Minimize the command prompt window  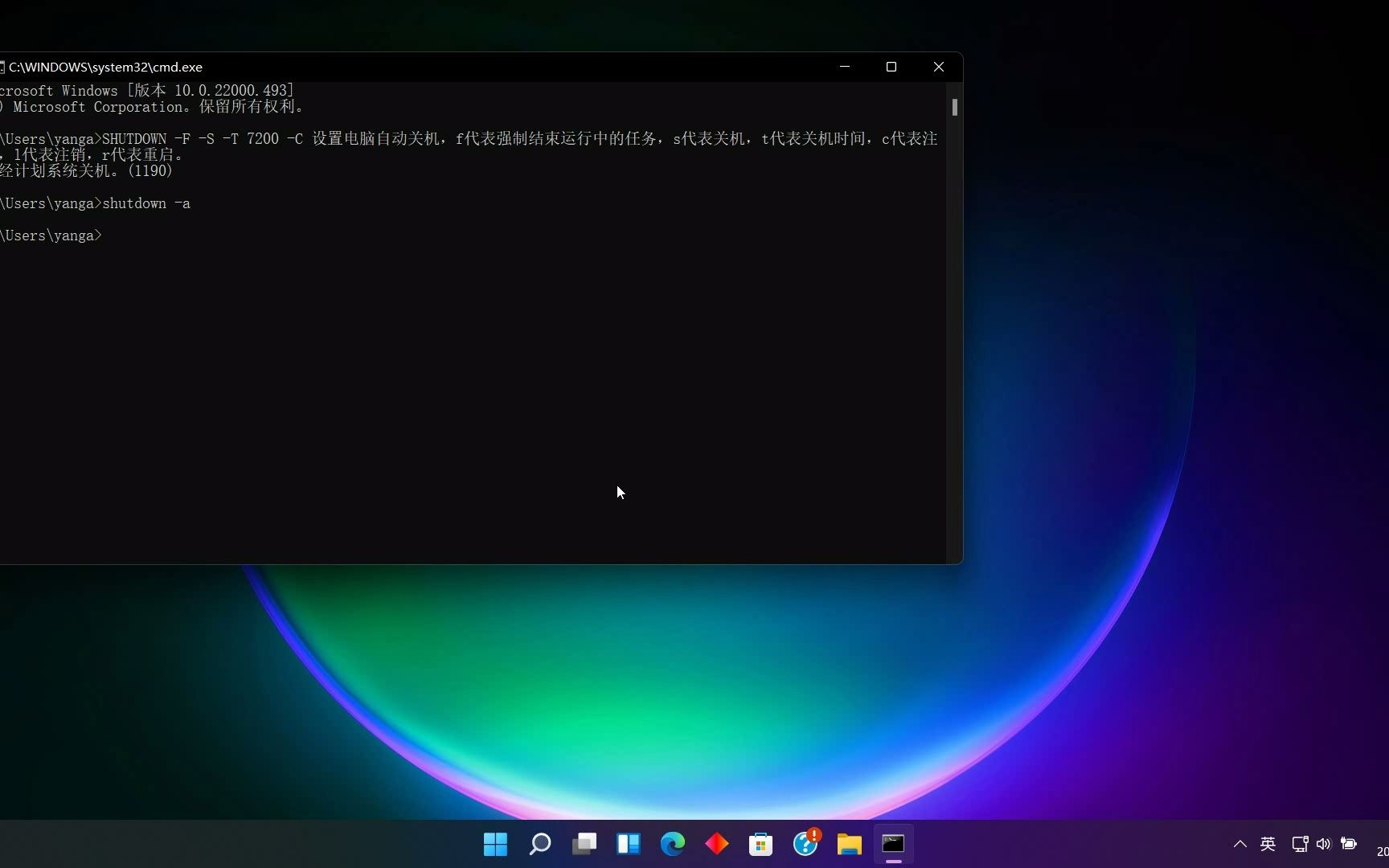(x=844, y=67)
